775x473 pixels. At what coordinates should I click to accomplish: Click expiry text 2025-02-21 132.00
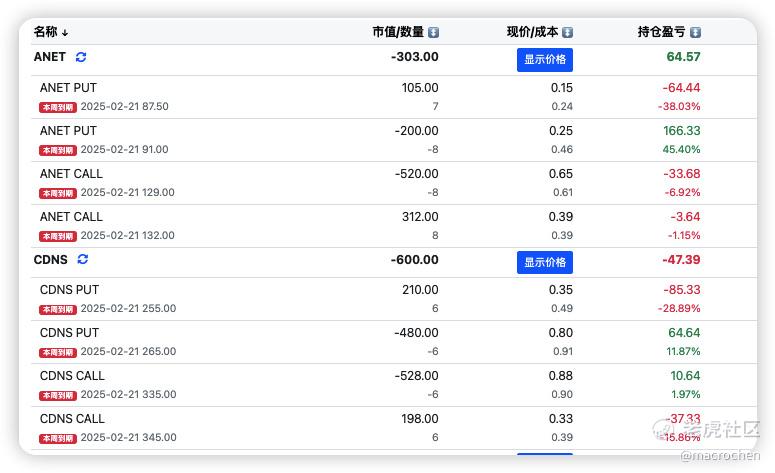pyautogui.click(x=128, y=235)
